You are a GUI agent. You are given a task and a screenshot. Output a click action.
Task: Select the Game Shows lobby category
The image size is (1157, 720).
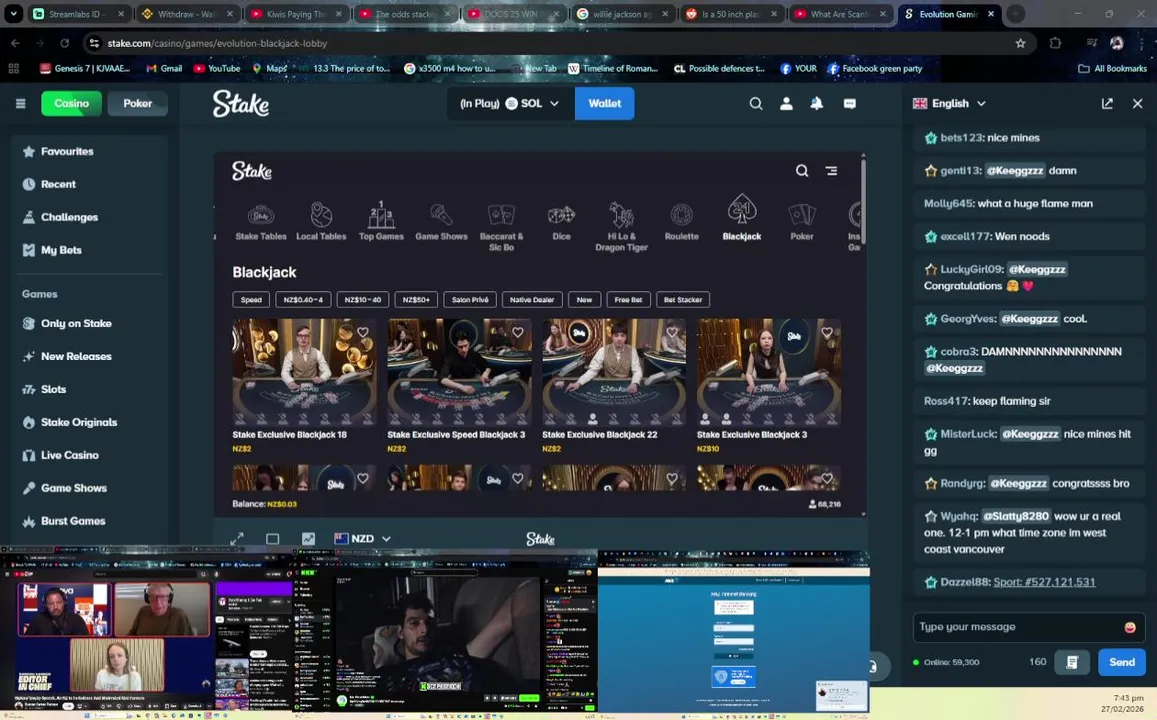click(441, 223)
